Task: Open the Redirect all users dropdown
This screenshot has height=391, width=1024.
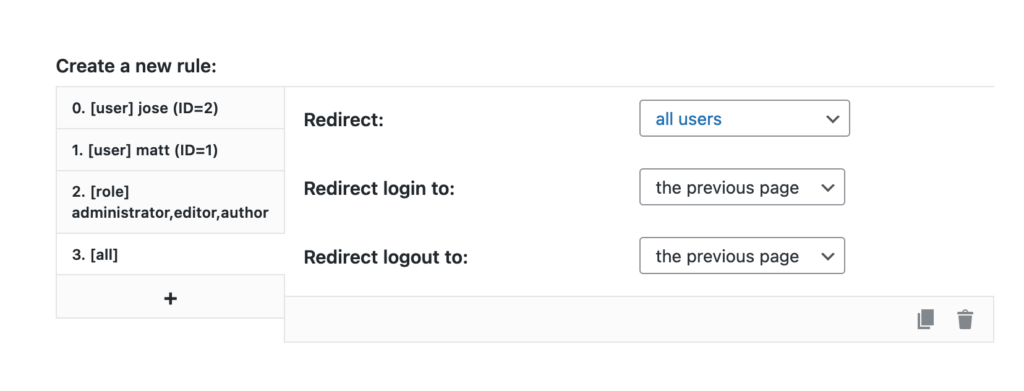Action: [744, 118]
